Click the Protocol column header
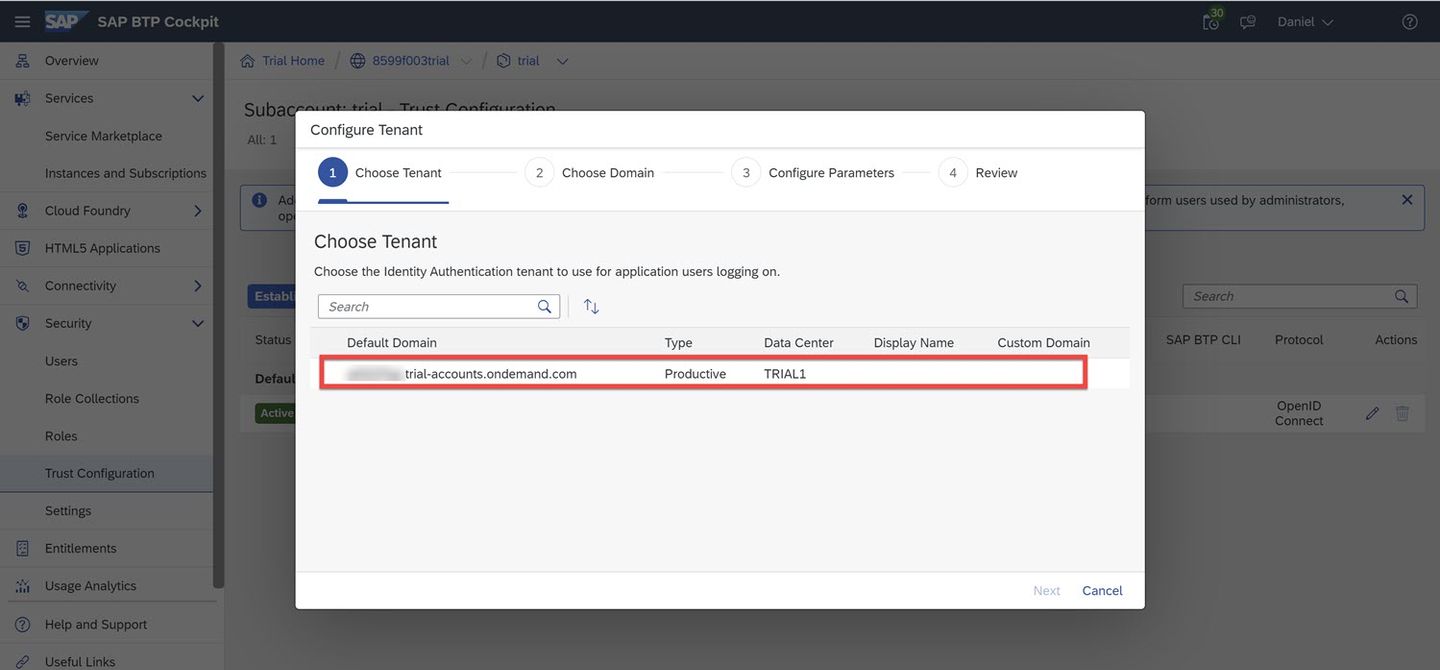Viewport: 1440px width, 670px height. (x=1299, y=340)
